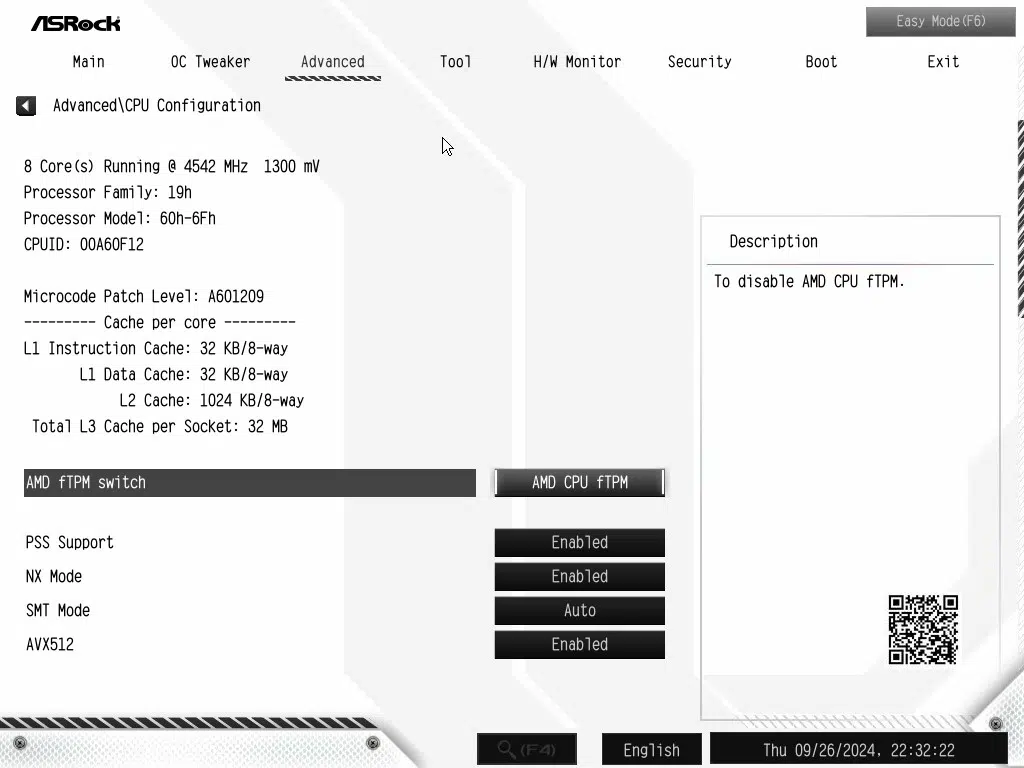Open the H/W Monitor tab
The width and height of the screenshot is (1024, 768).
click(x=577, y=62)
